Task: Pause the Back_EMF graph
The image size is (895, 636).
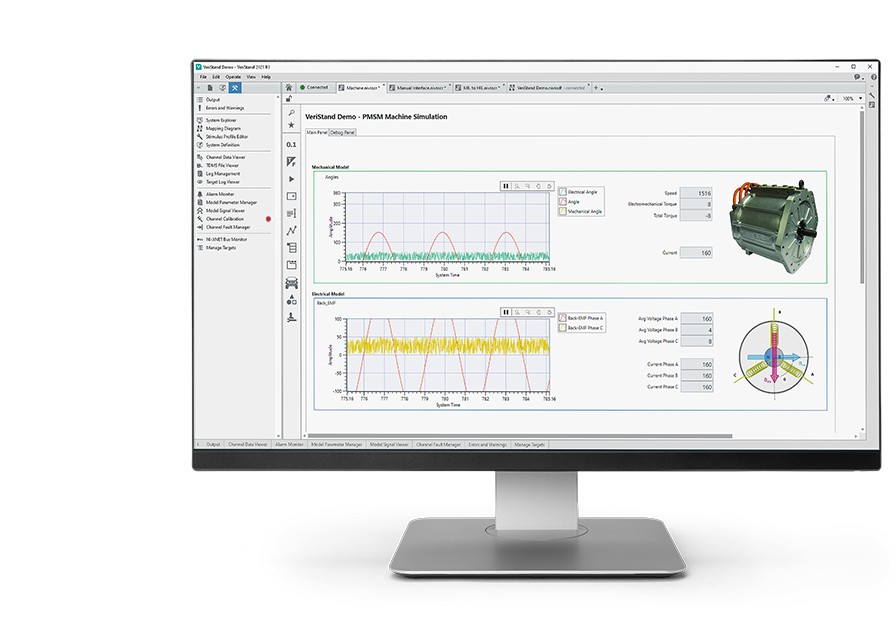Action: click(506, 311)
